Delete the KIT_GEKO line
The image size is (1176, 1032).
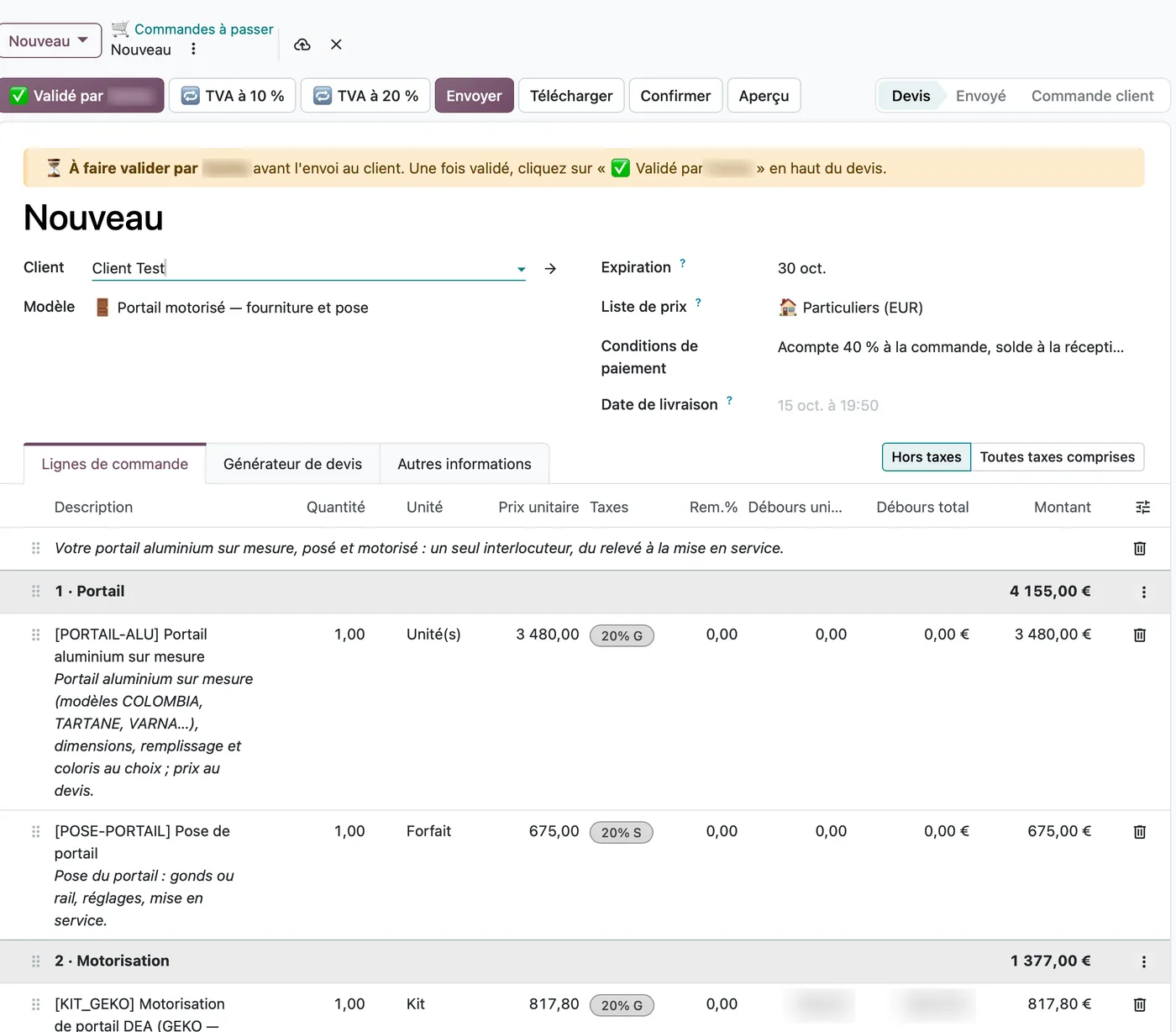click(1140, 1004)
